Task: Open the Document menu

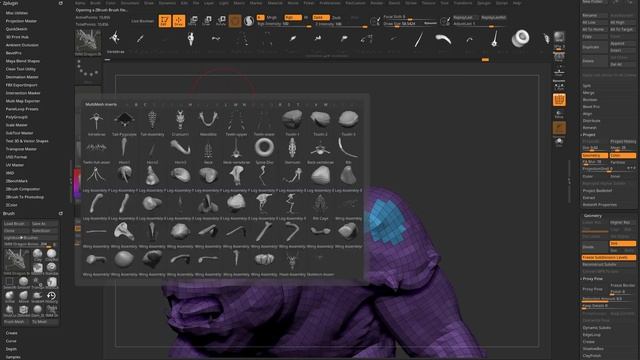Action: click(130, 3)
